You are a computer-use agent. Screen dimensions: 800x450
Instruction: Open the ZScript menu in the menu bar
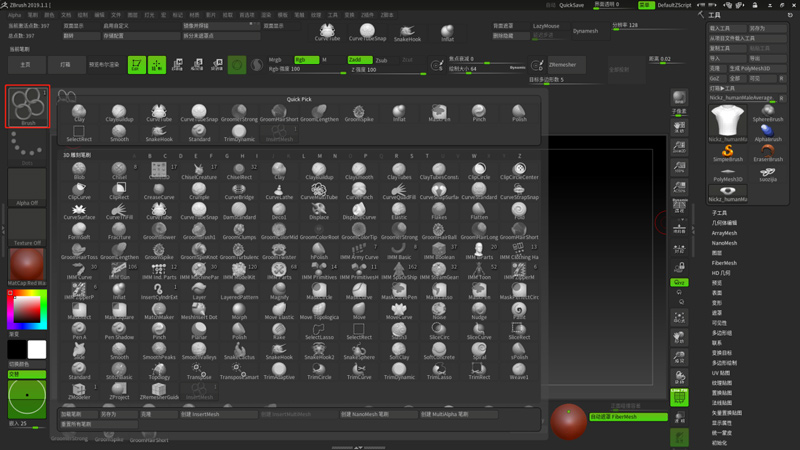(387, 15)
